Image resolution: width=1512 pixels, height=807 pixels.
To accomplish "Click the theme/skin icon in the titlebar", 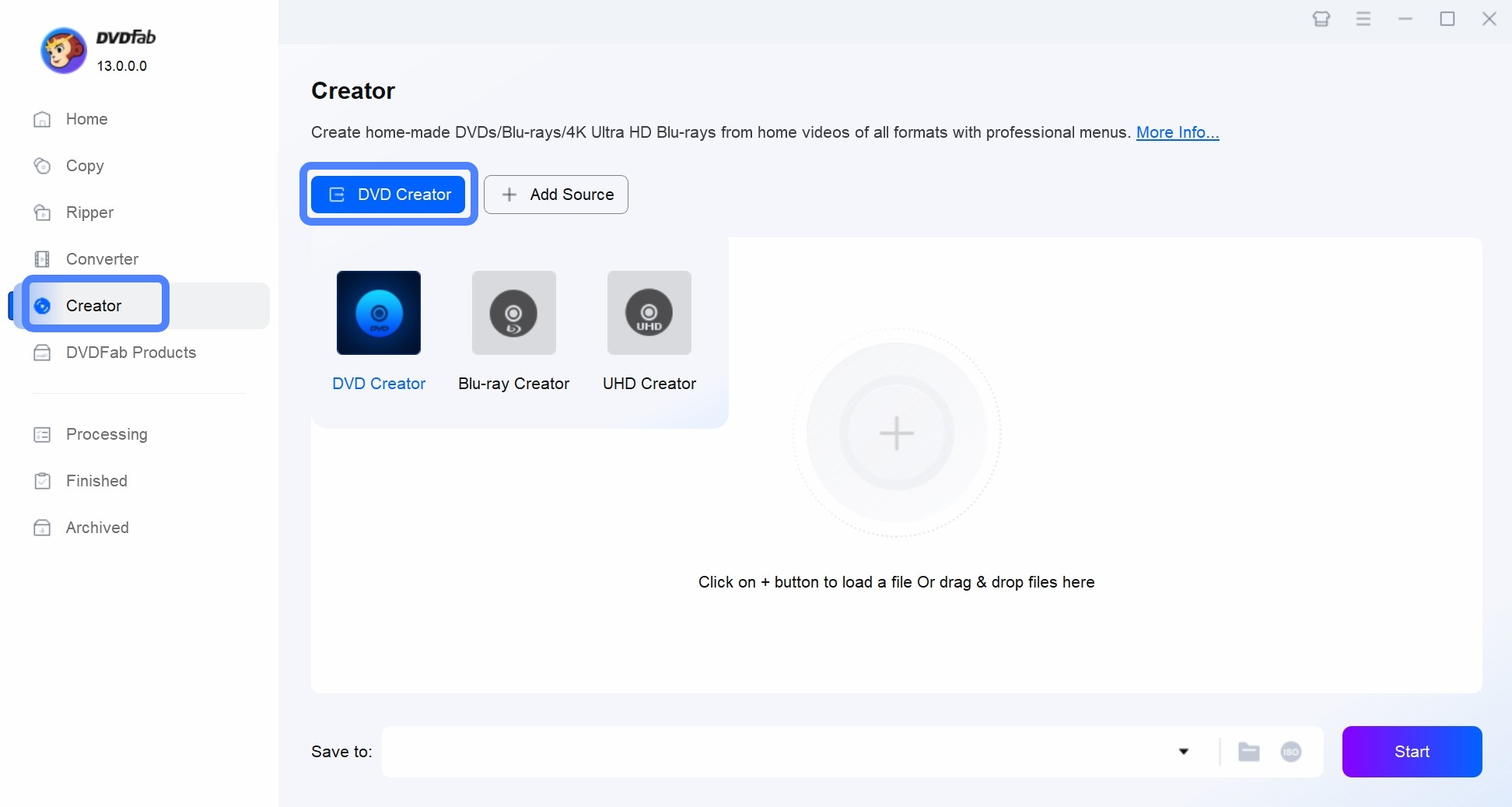I will coord(1321,19).
